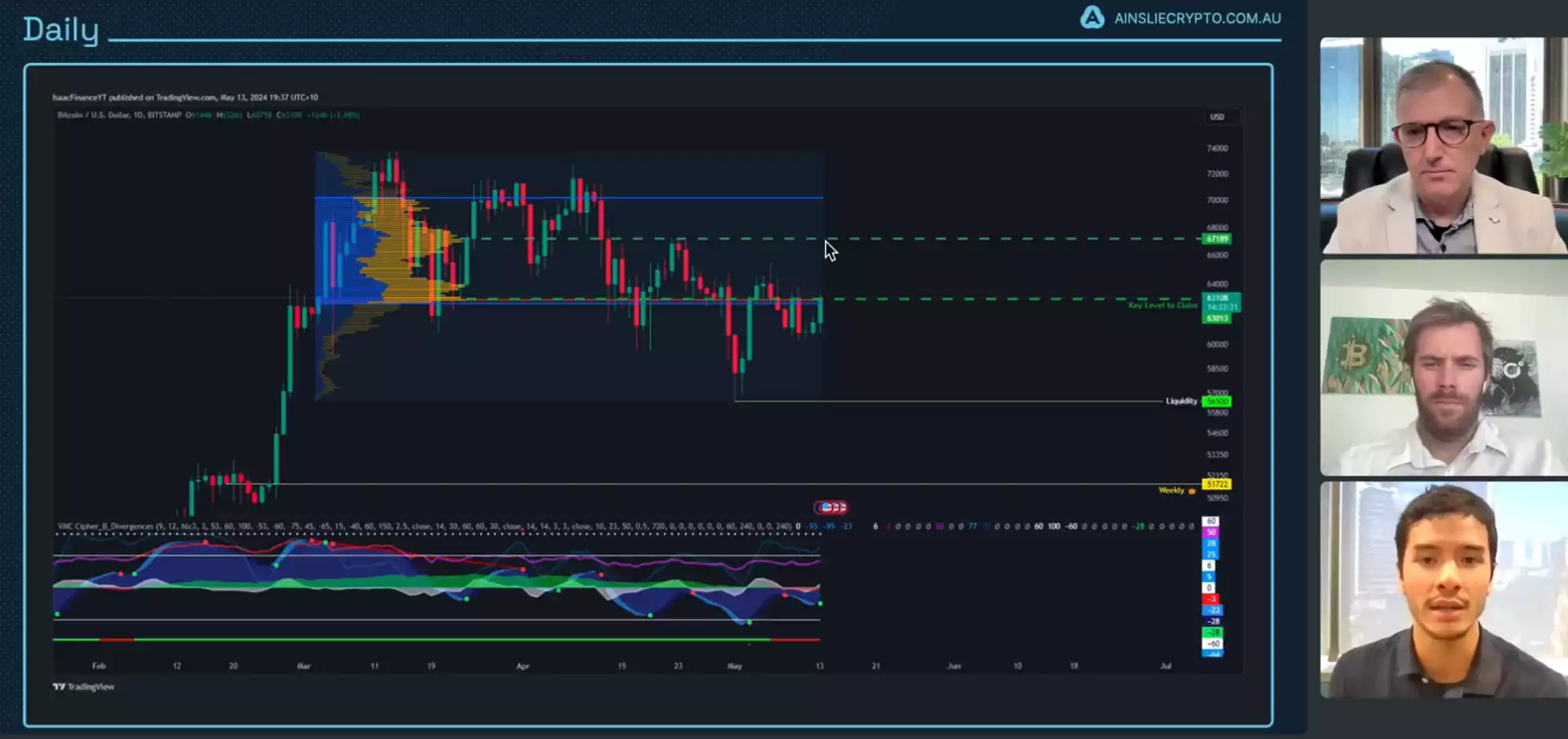Open the USD currency selector
This screenshot has height=739, width=1568.
tap(1217, 117)
